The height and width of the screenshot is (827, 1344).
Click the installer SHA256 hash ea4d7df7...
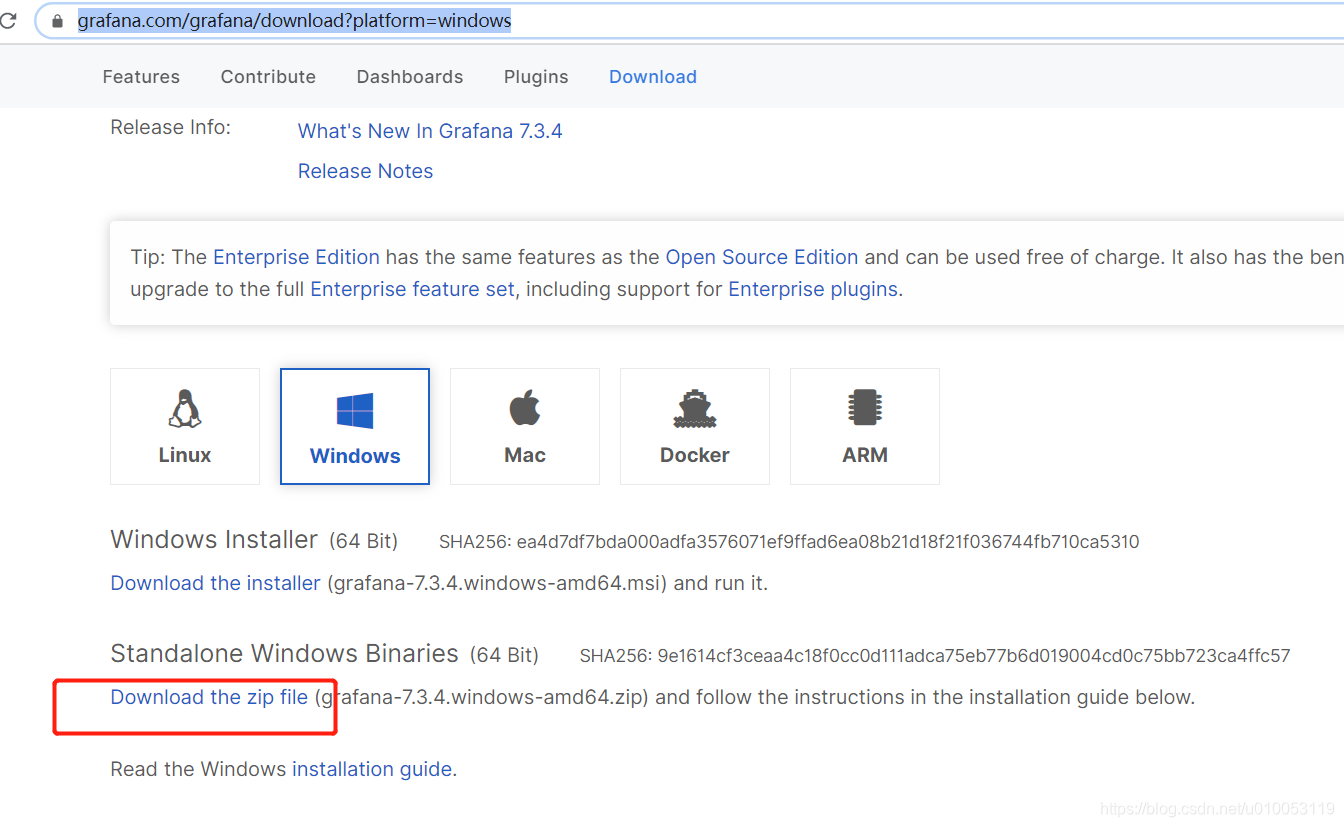(x=828, y=542)
